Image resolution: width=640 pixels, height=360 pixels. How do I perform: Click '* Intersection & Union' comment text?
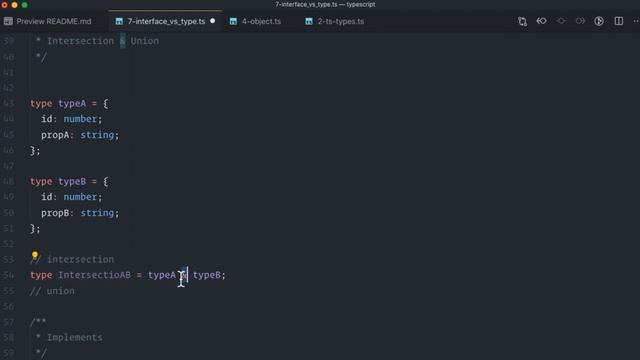pyautogui.click(x=97, y=41)
